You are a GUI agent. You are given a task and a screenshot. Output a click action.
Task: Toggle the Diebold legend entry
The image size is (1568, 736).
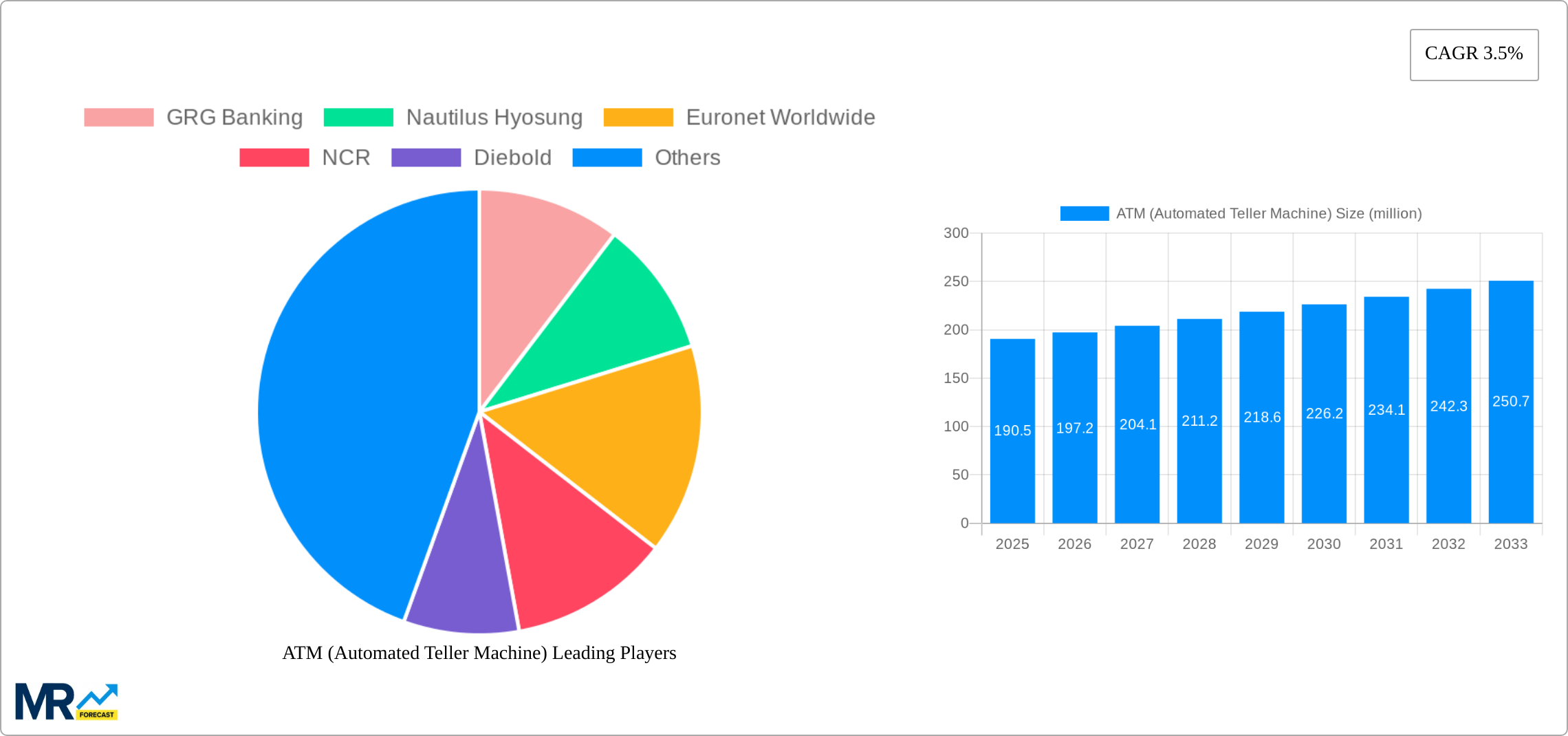(x=471, y=158)
